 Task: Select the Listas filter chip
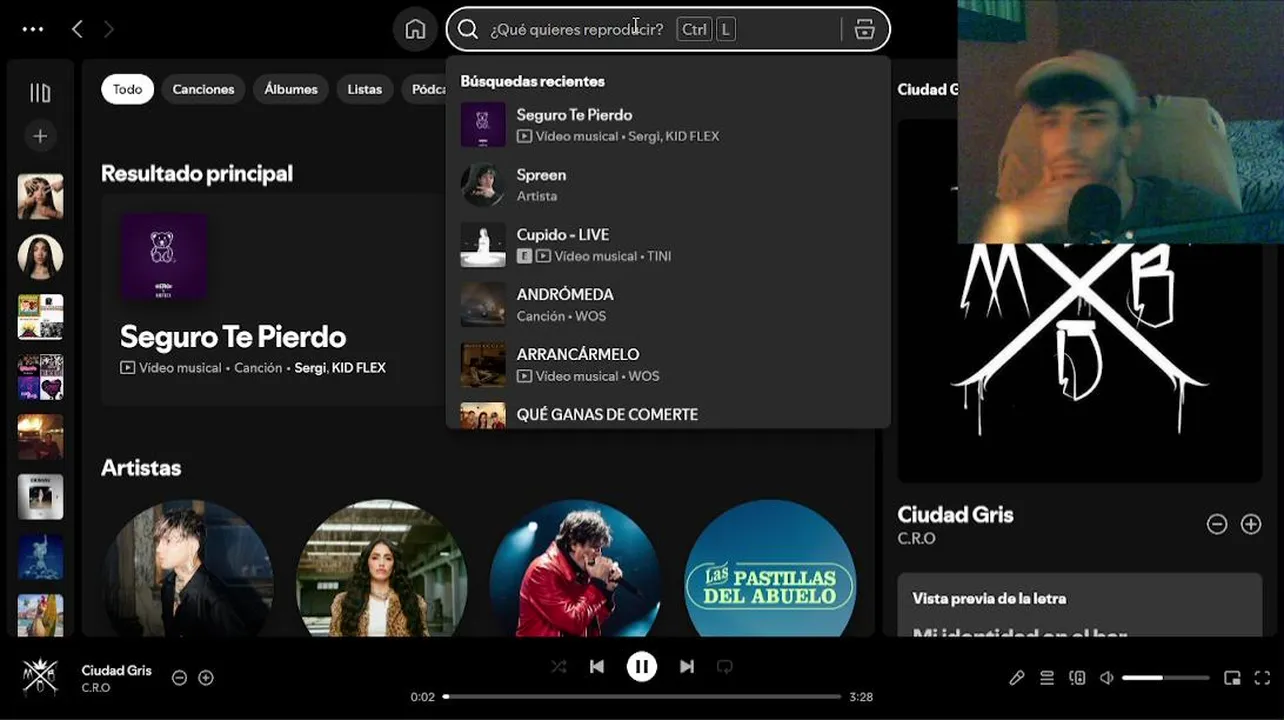[x=365, y=89]
